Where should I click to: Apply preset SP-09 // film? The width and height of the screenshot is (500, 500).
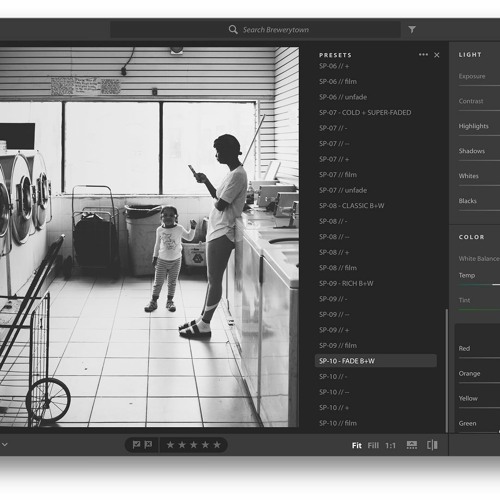click(338, 345)
